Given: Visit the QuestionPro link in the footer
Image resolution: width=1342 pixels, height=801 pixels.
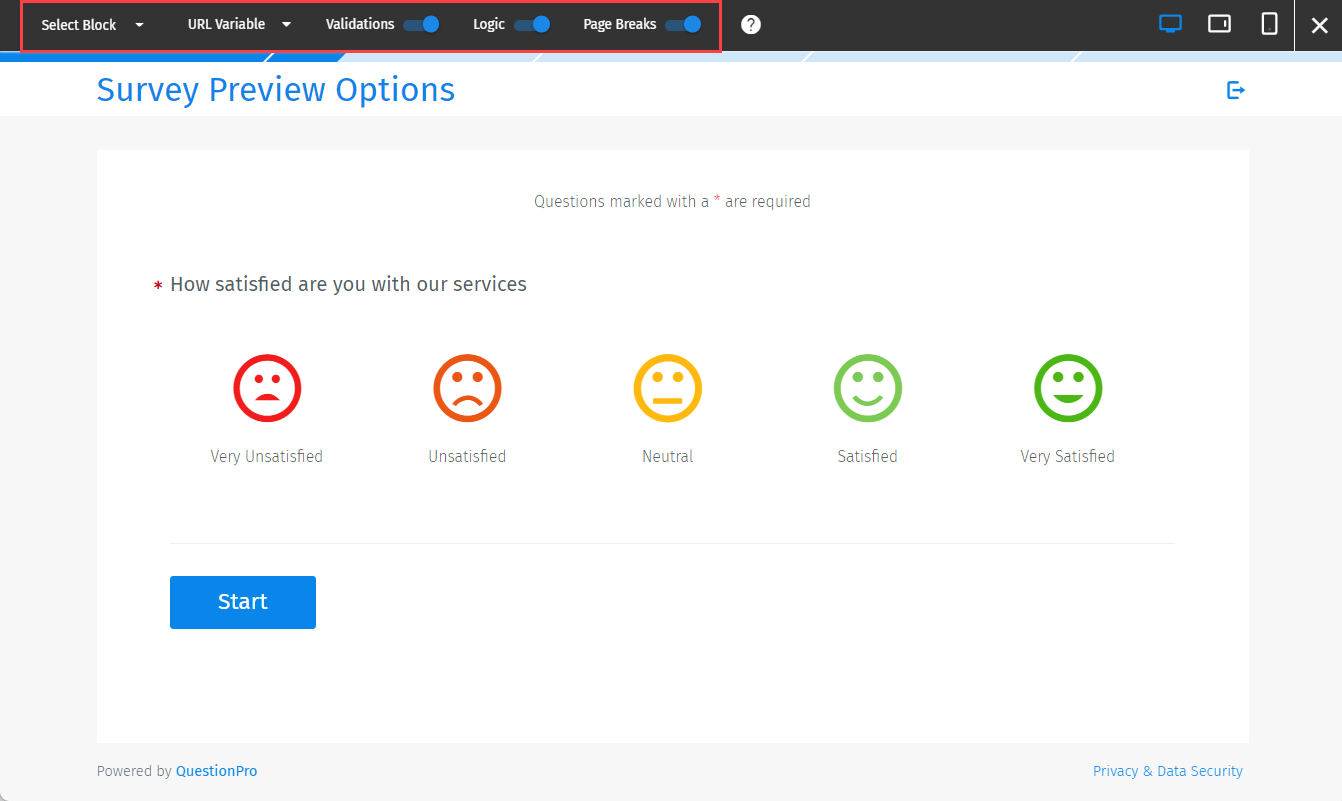Looking at the screenshot, I should point(216,770).
